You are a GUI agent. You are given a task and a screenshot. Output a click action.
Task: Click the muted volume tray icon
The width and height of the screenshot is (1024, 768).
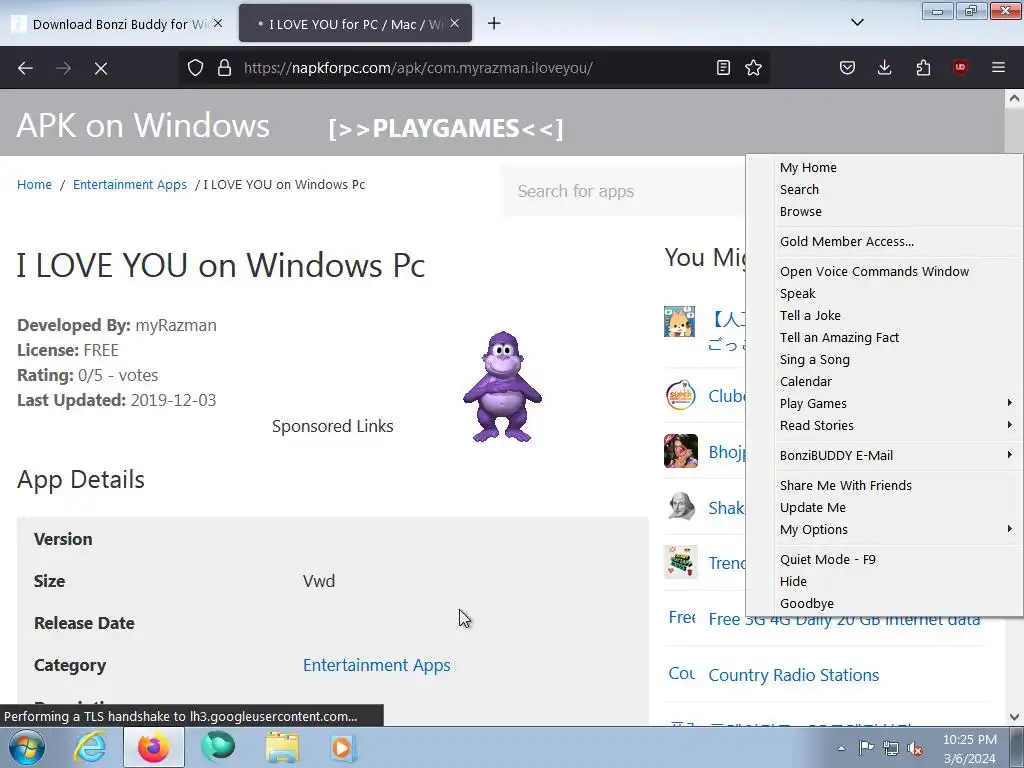915,748
